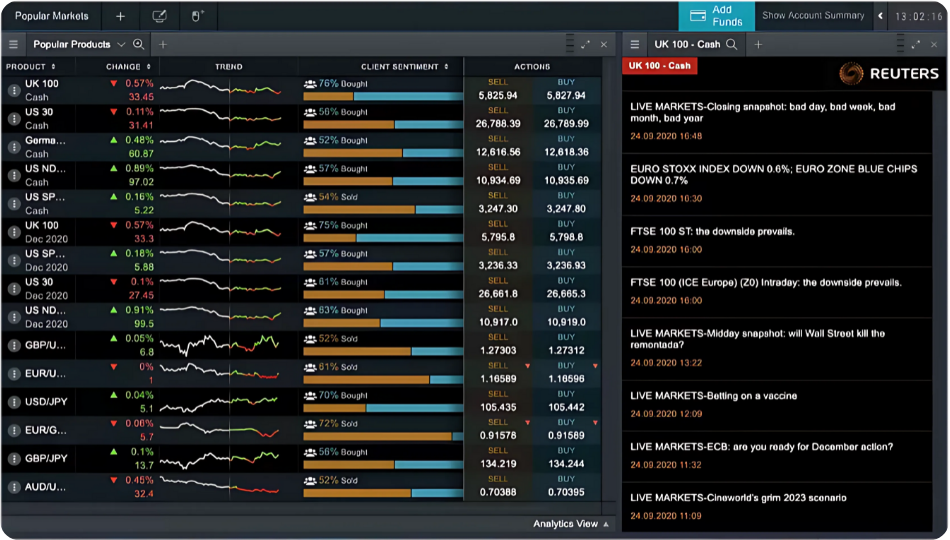Expand the Popular Products dropdown chevron

121,45
